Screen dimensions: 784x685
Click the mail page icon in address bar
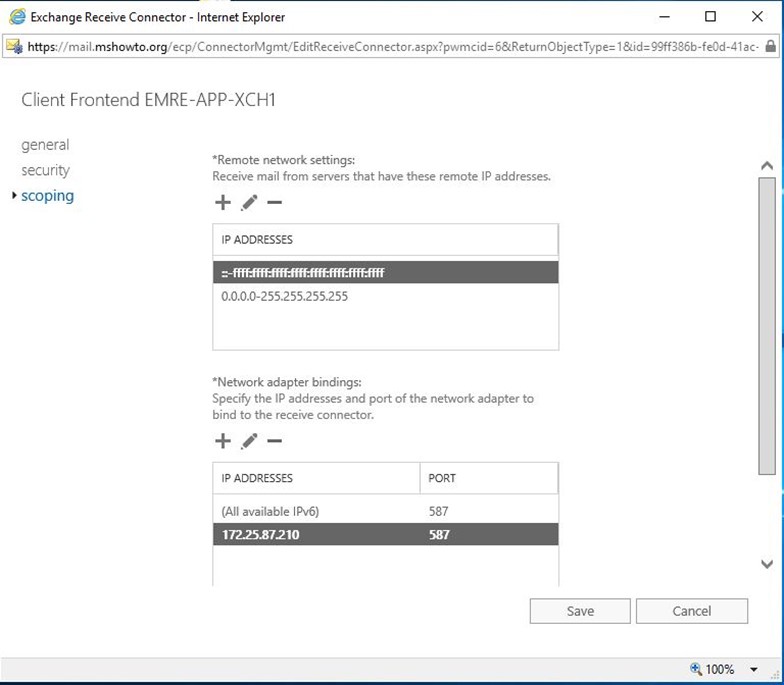14,46
